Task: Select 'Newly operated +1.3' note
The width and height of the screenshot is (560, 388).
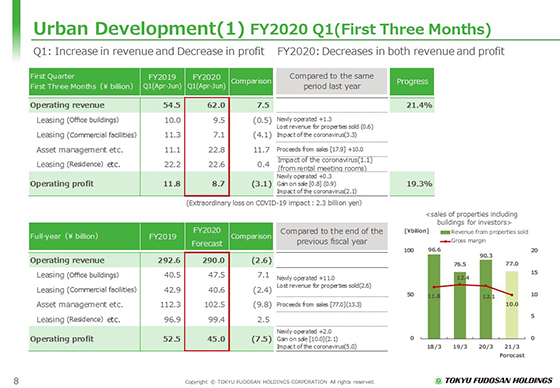Action: 304,119
